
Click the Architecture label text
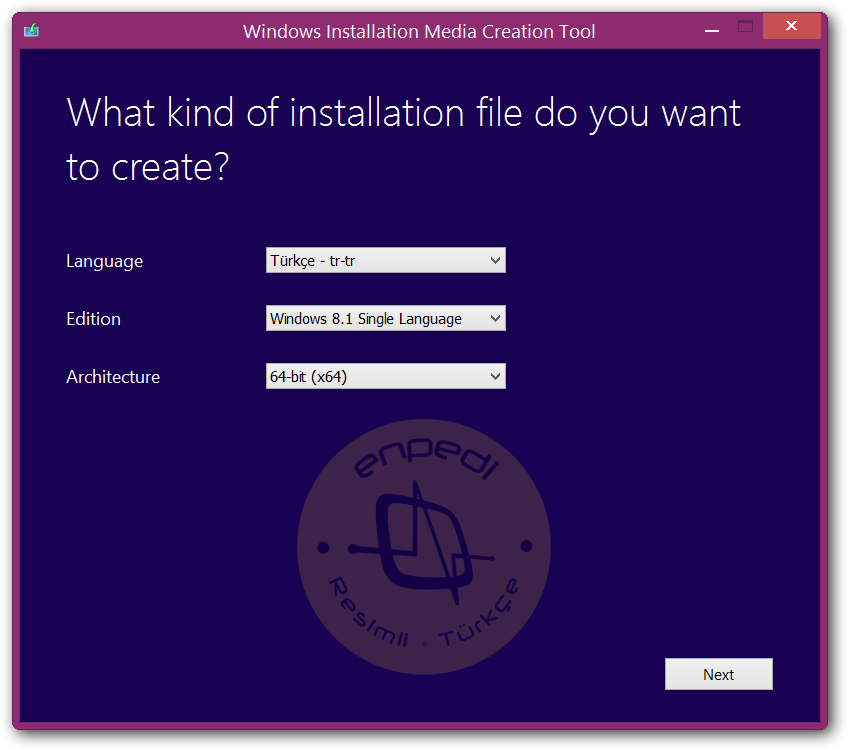click(x=113, y=376)
